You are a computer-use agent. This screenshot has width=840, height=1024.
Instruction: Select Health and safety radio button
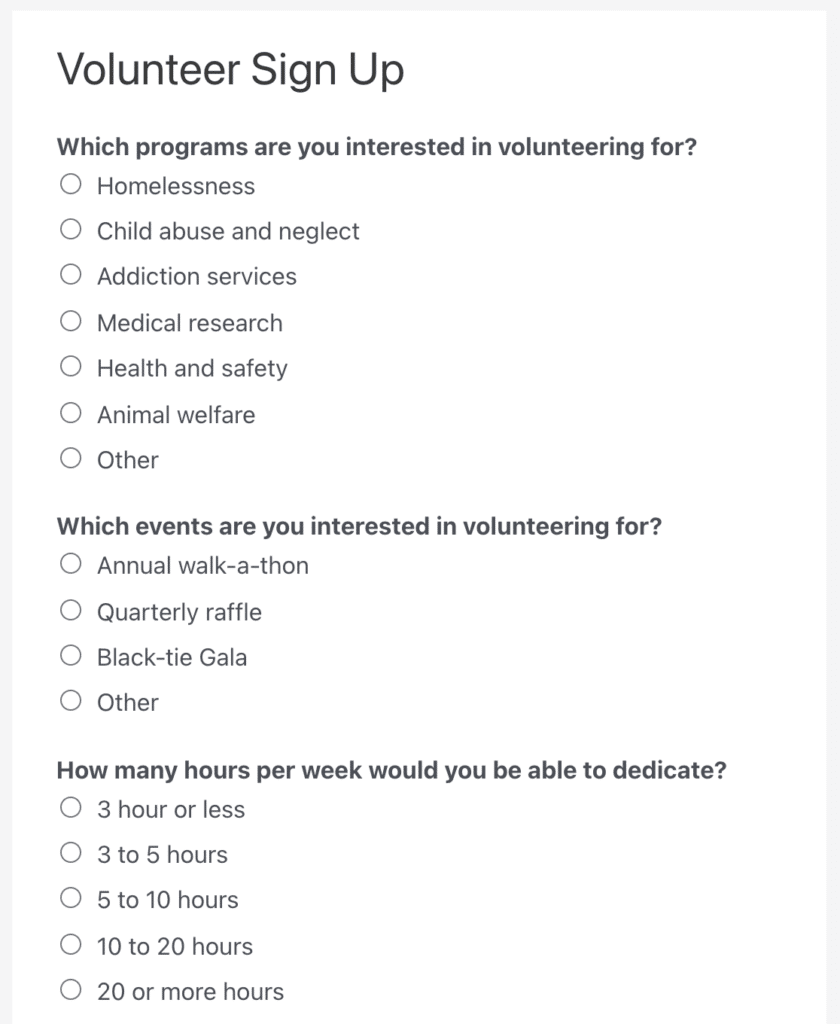(70, 368)
